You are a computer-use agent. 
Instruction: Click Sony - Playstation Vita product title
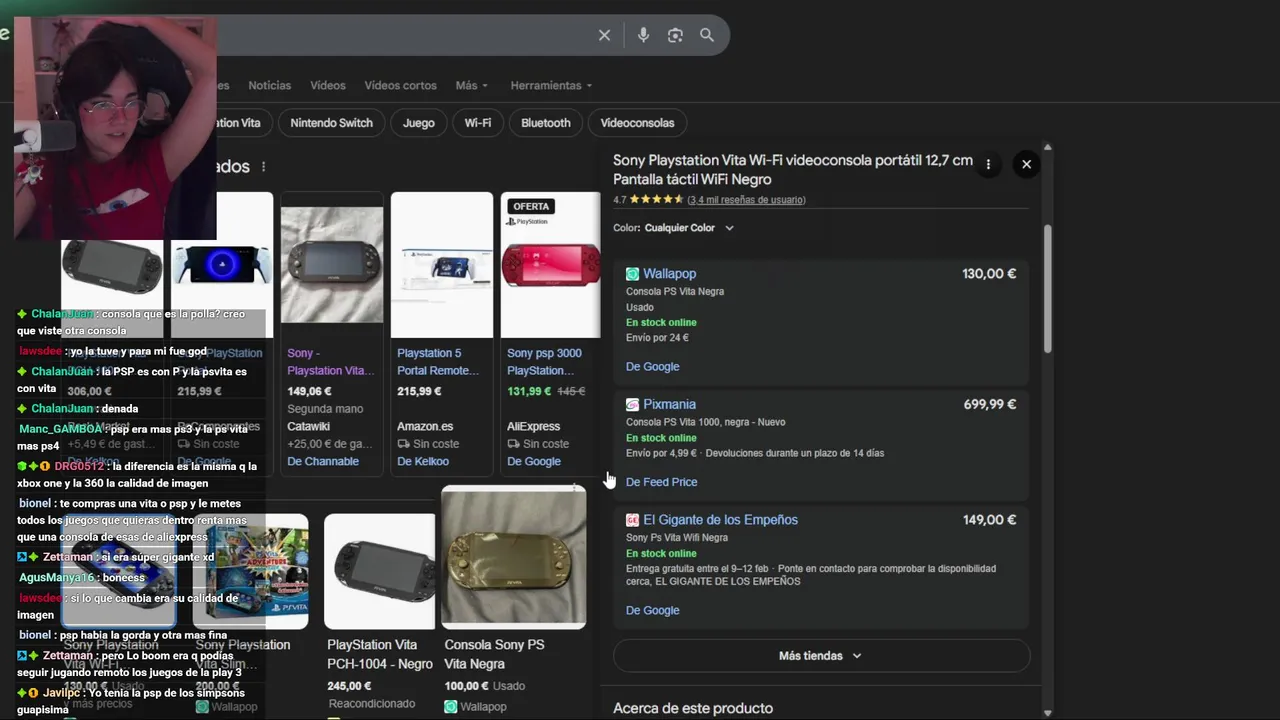(x=331, y=362)
